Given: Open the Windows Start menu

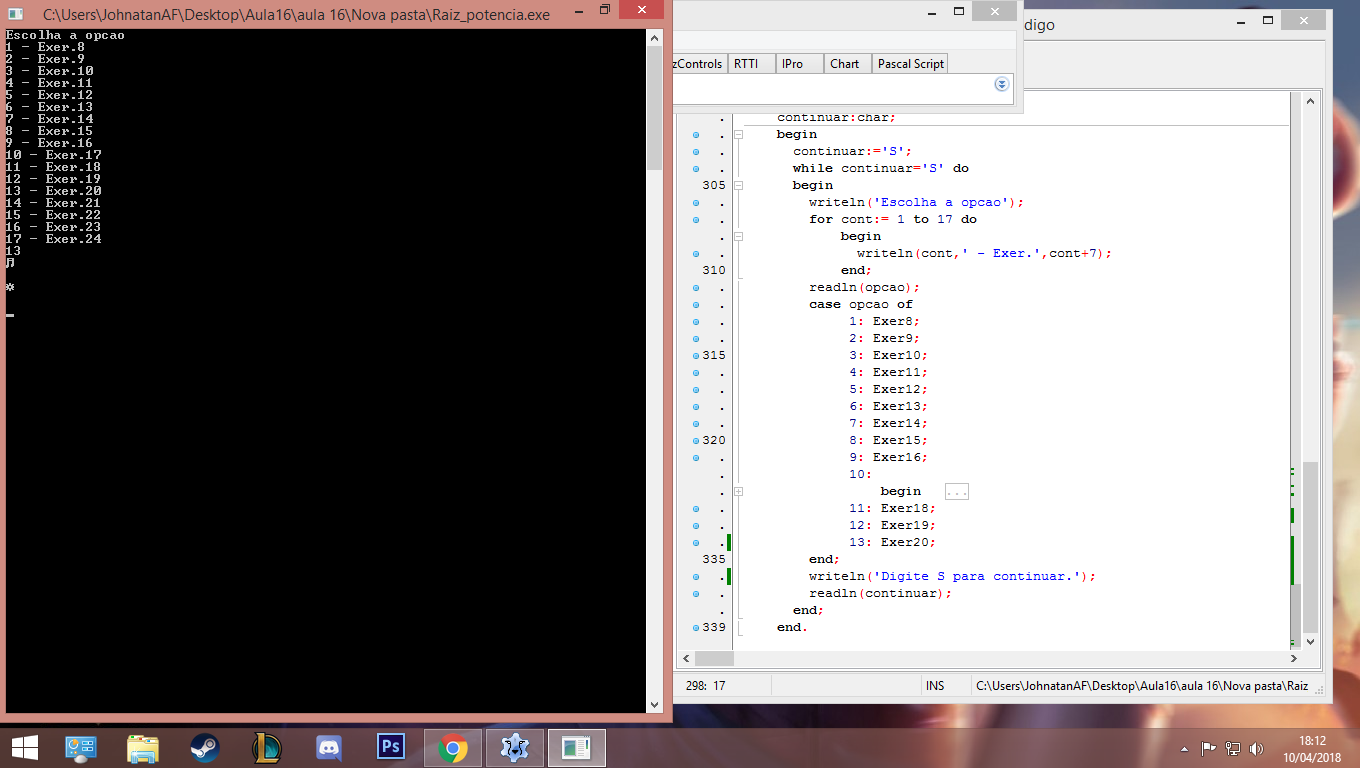Looking at the screenshot, I should (x=24, y=747).
